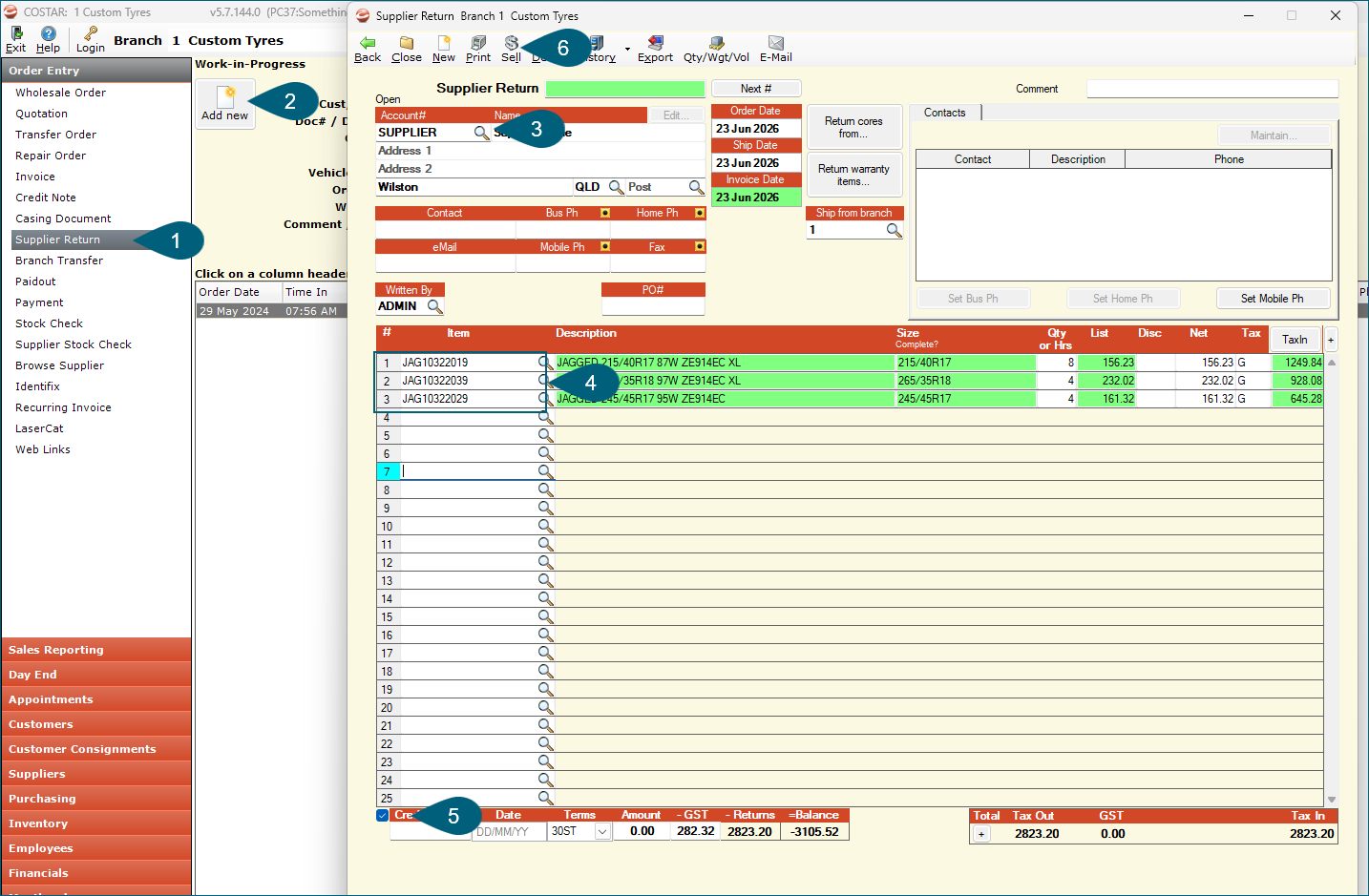Select Quotation from the Order Entry menu
Viewport: 1369px width, 896px height.
[x=42, y=114]
